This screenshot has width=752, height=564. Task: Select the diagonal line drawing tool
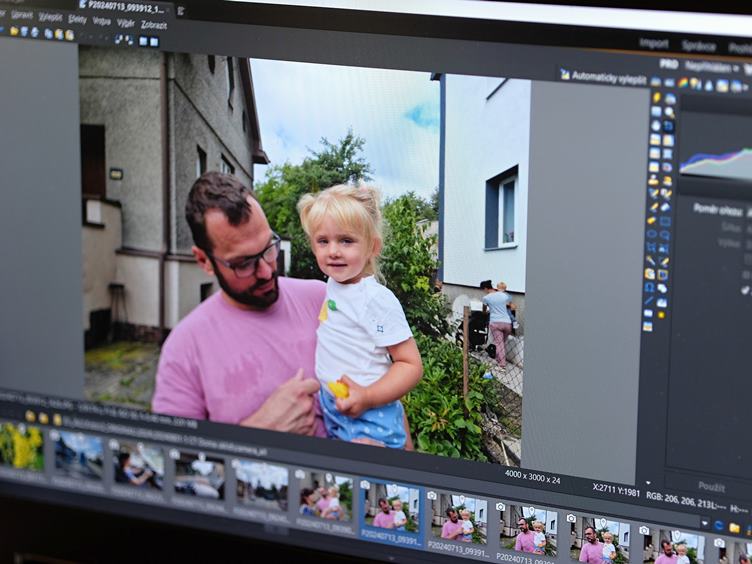649,300
